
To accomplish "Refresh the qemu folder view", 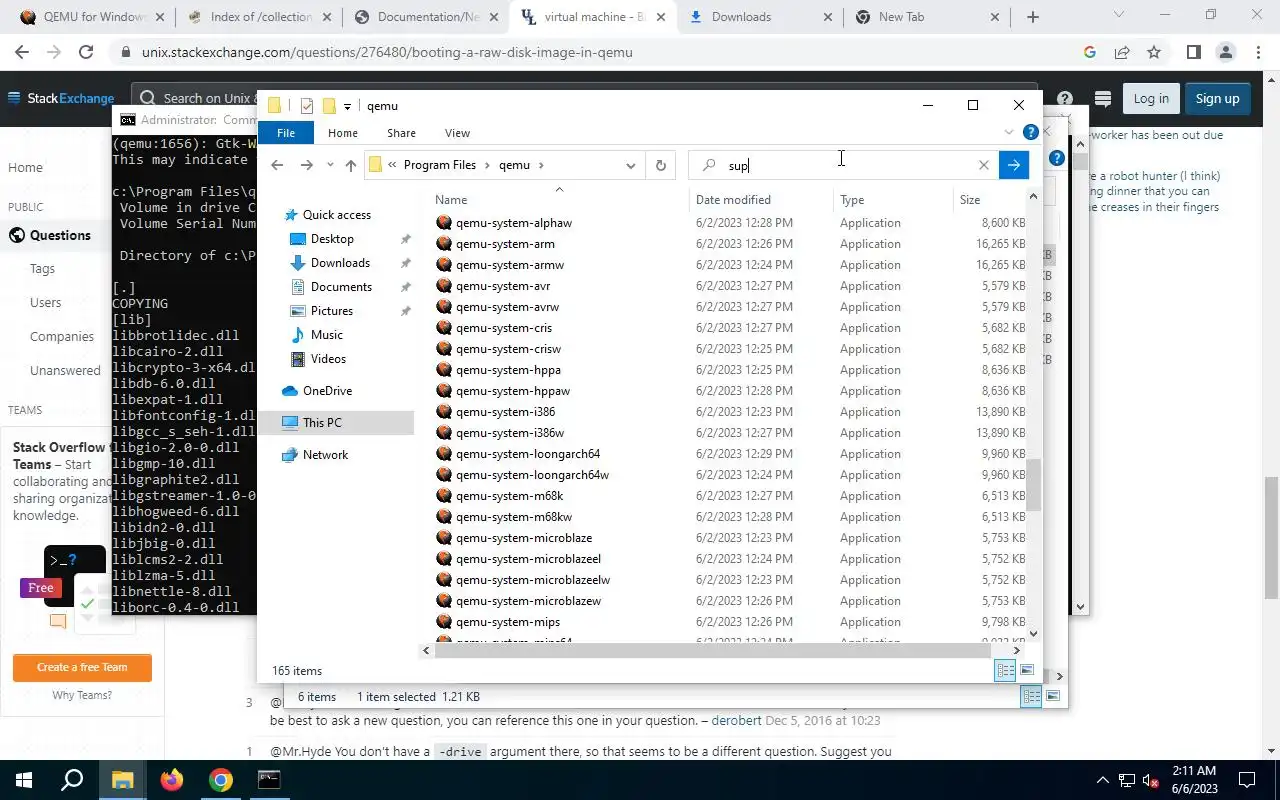I will pos(660,165).
